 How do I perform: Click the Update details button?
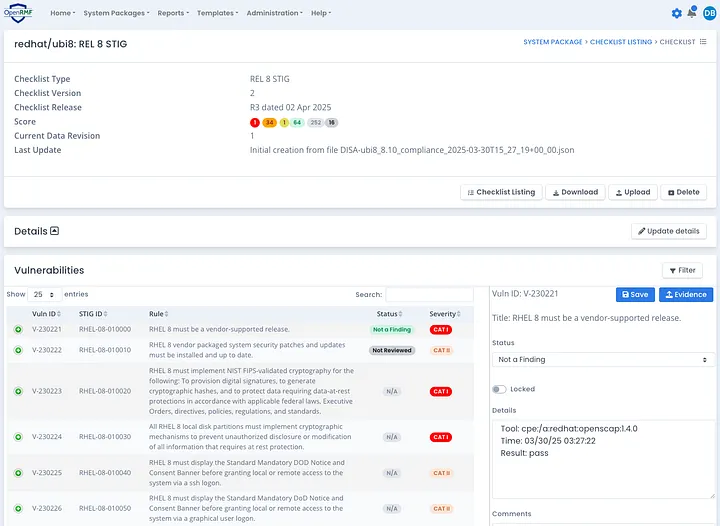point(669,231)
